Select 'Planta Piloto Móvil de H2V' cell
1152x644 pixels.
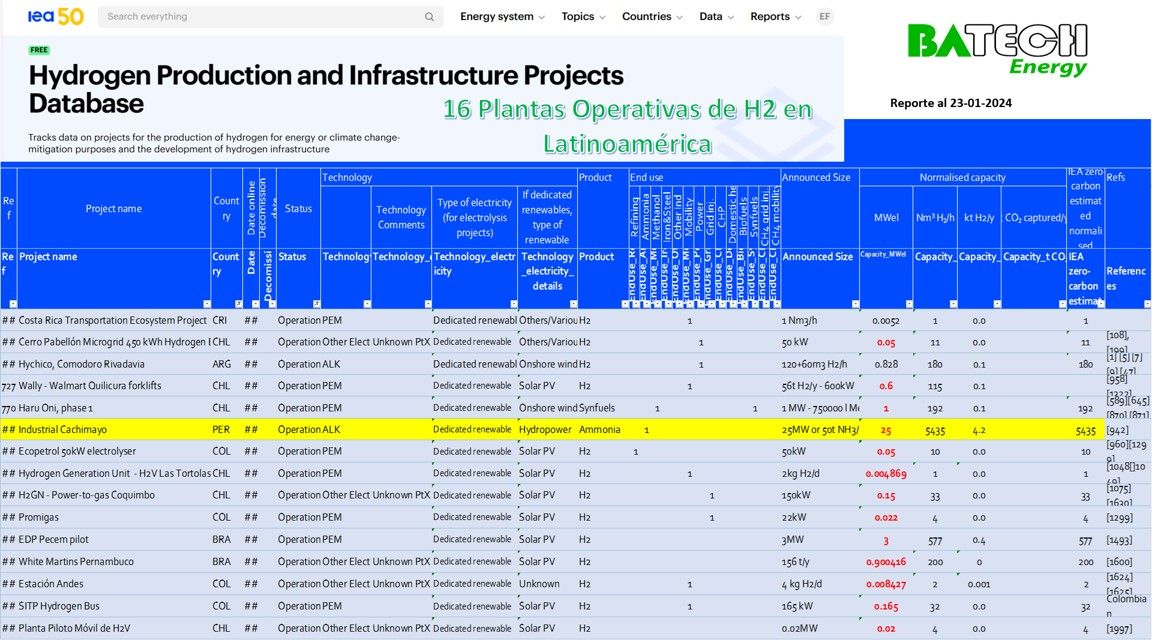(114, 628)
